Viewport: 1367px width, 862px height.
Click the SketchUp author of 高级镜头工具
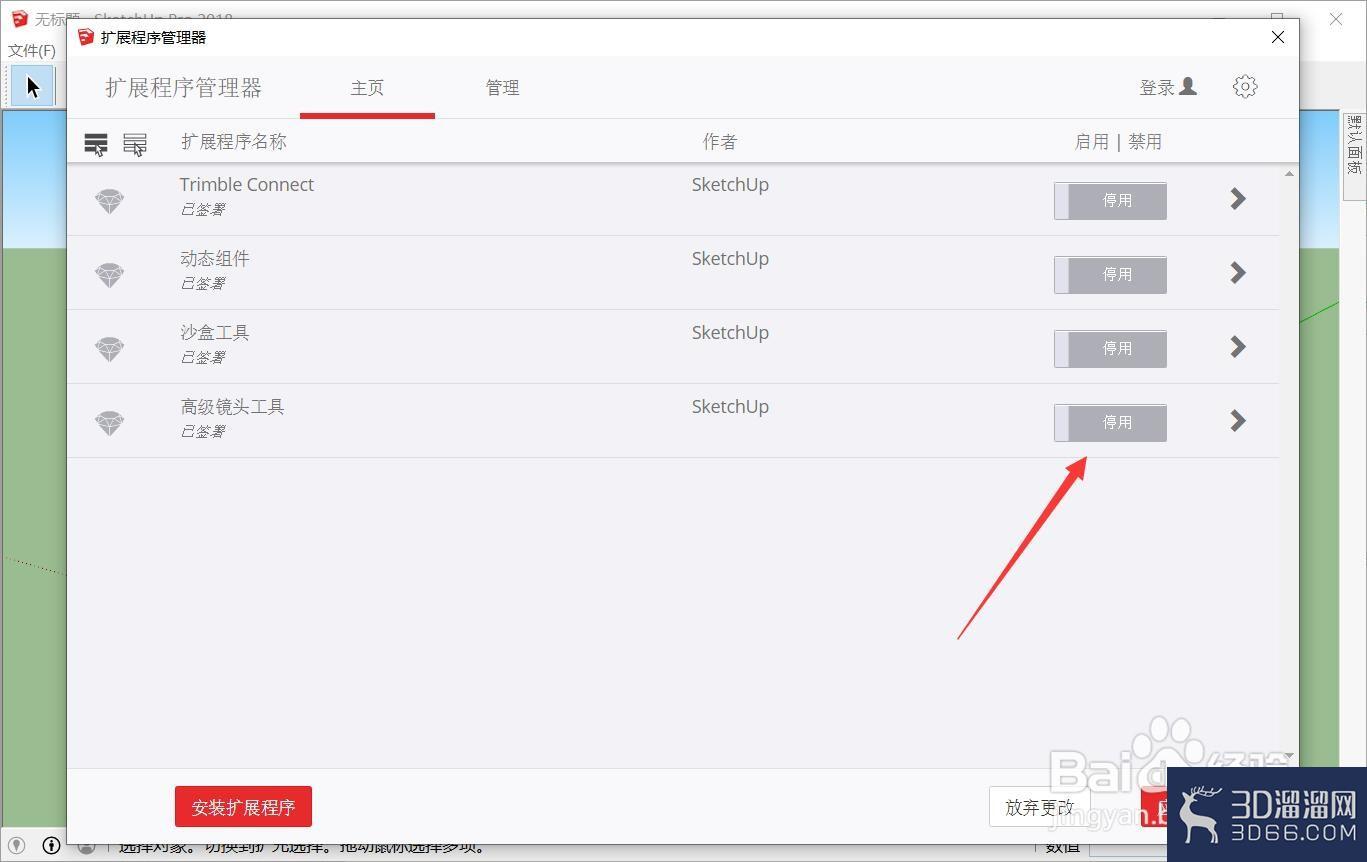click(730, 406)
